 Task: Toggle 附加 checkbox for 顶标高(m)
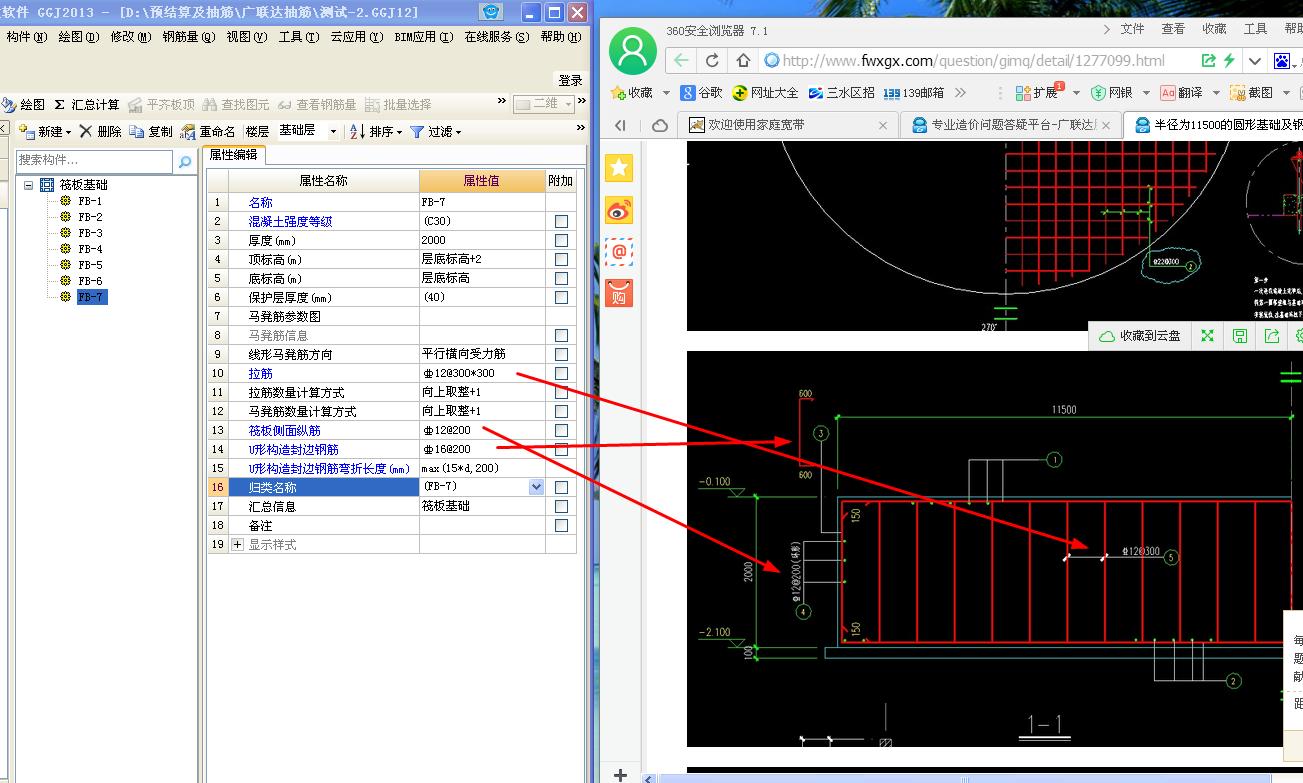tap(561, 260)
